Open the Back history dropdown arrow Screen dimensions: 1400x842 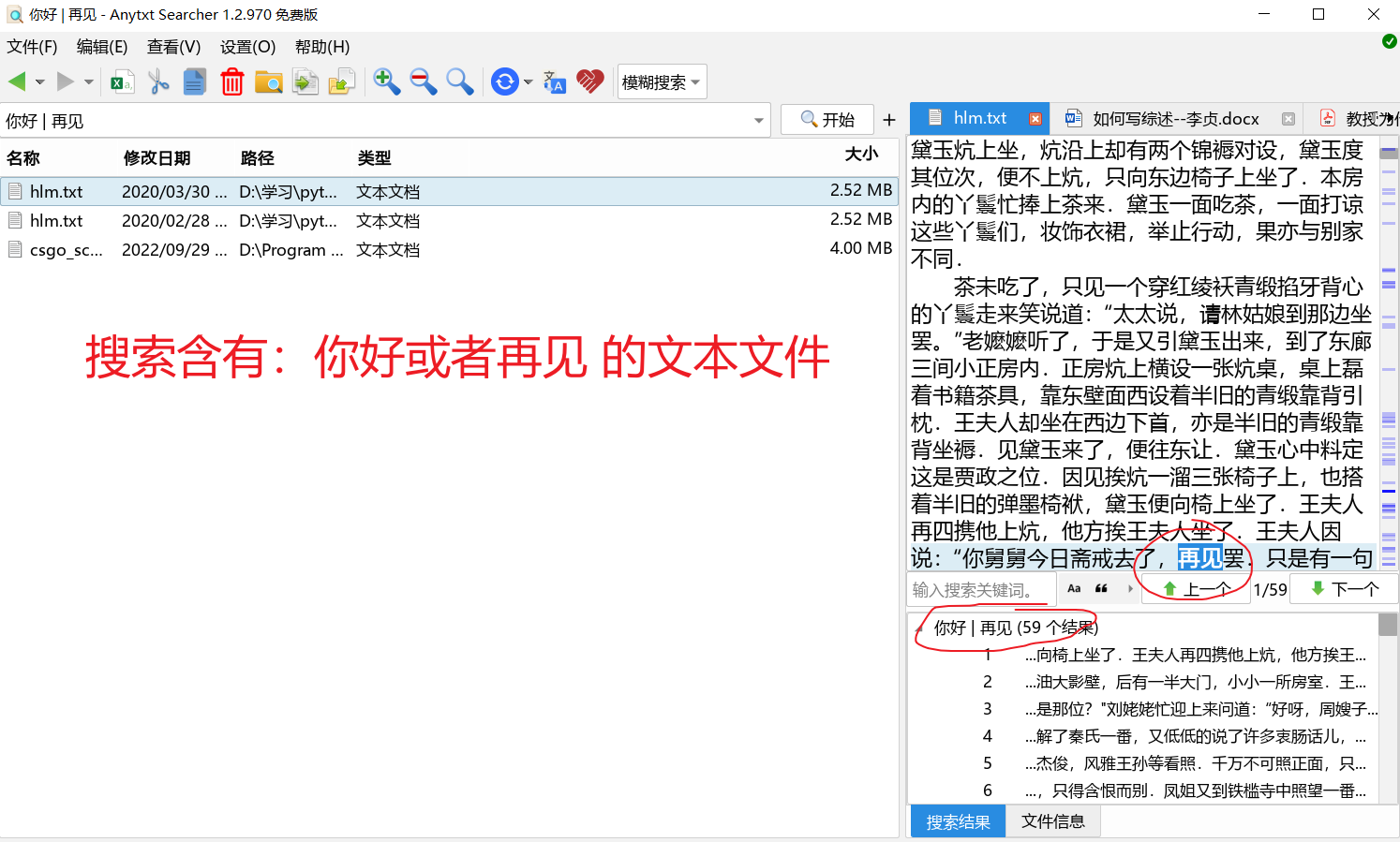(x=40, y=82)
